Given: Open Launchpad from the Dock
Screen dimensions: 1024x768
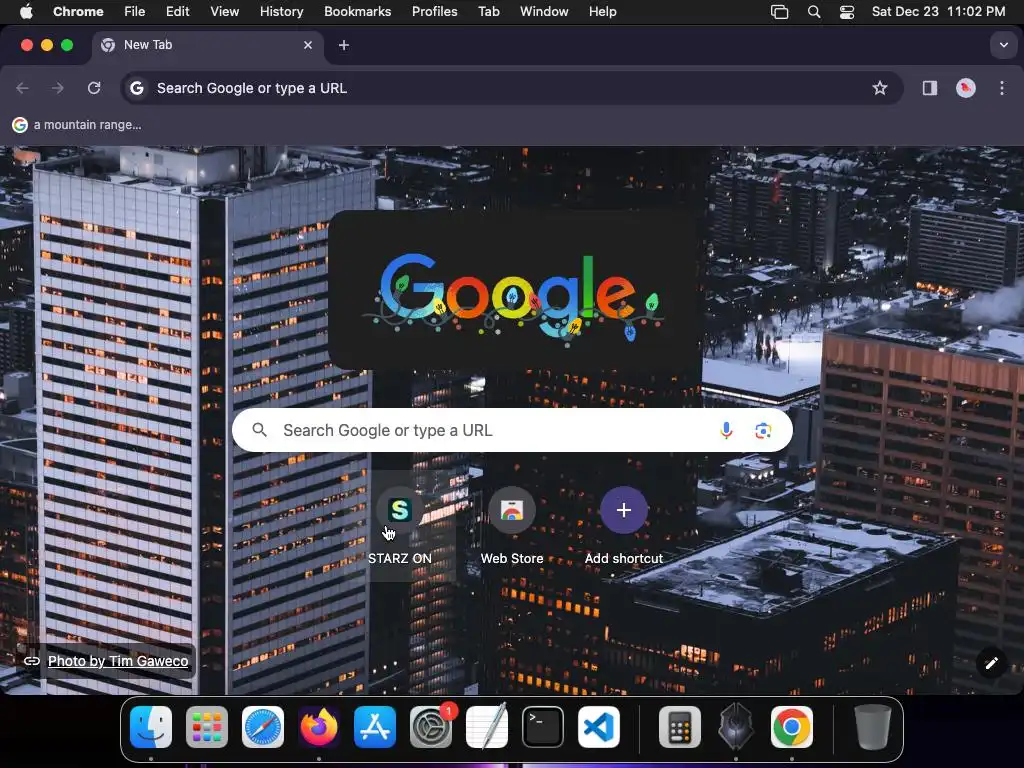Looking at the screenshot, I should pyautogui.click(x=207, y=727).
